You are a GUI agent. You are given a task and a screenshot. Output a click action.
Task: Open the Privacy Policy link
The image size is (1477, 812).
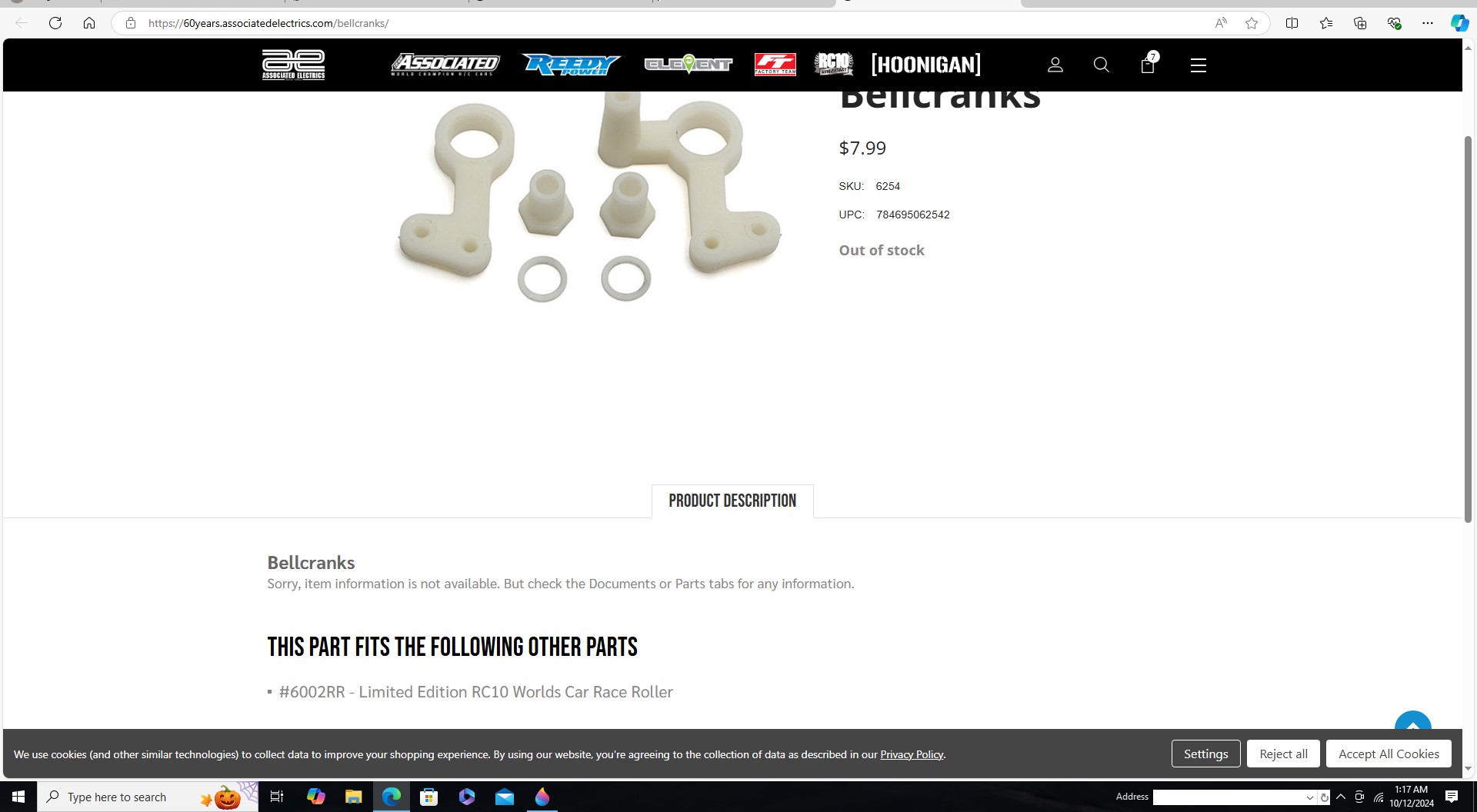[x=912, y=754]
